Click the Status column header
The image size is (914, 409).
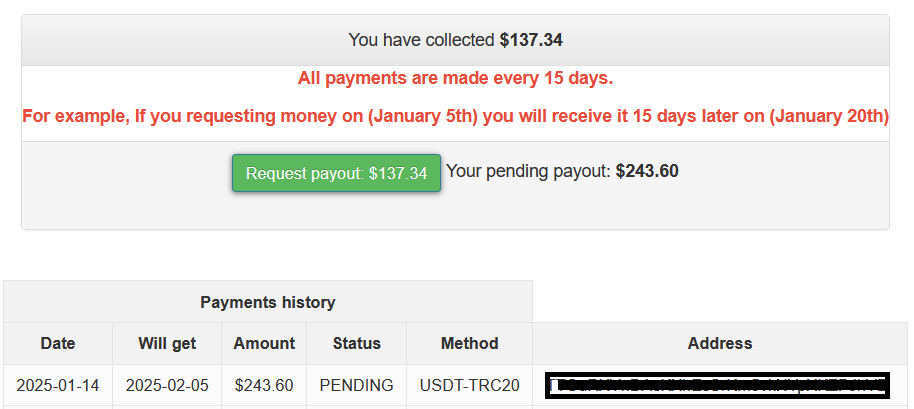tap(356, 343)
